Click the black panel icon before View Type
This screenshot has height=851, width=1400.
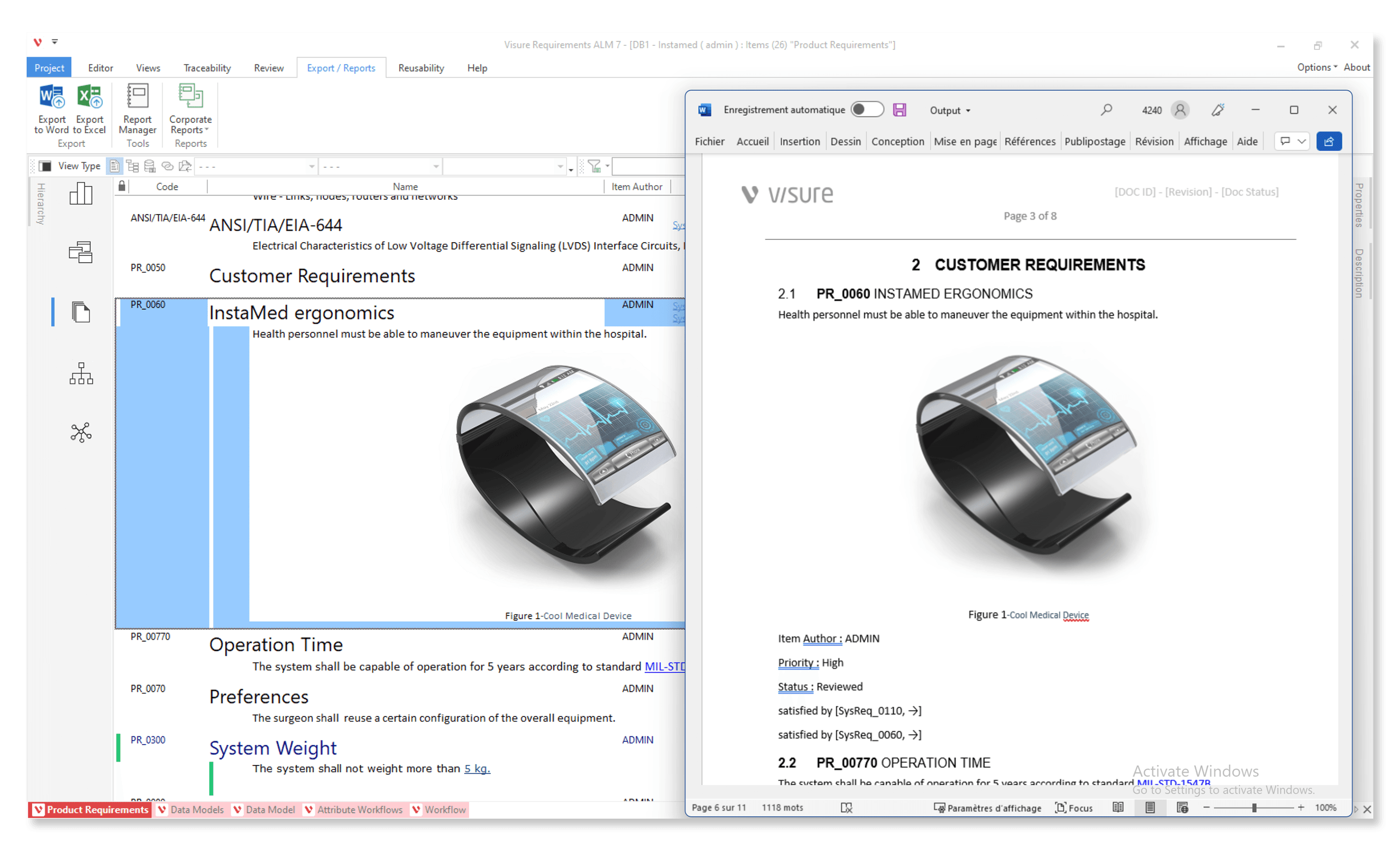pyautogui.click(x=46, y=166)
